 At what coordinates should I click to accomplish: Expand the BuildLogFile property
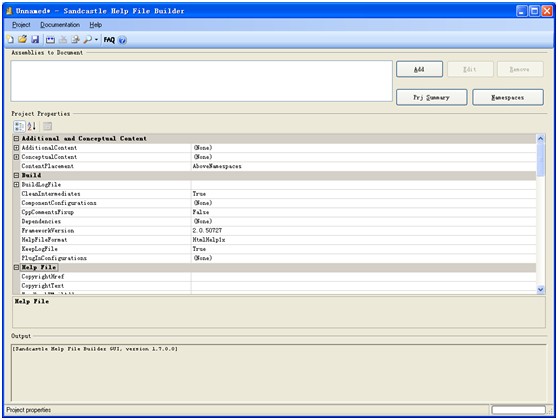pos(16,184)
